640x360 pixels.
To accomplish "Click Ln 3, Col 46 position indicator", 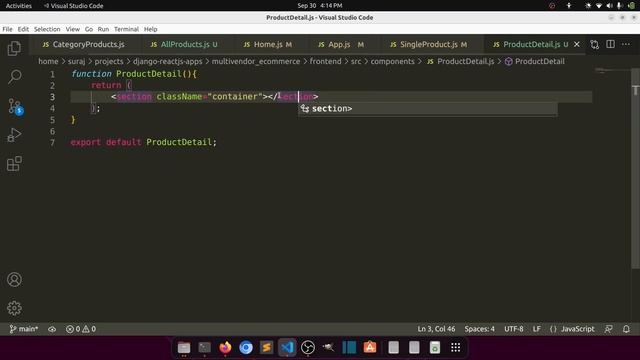I will pos(436,329).
